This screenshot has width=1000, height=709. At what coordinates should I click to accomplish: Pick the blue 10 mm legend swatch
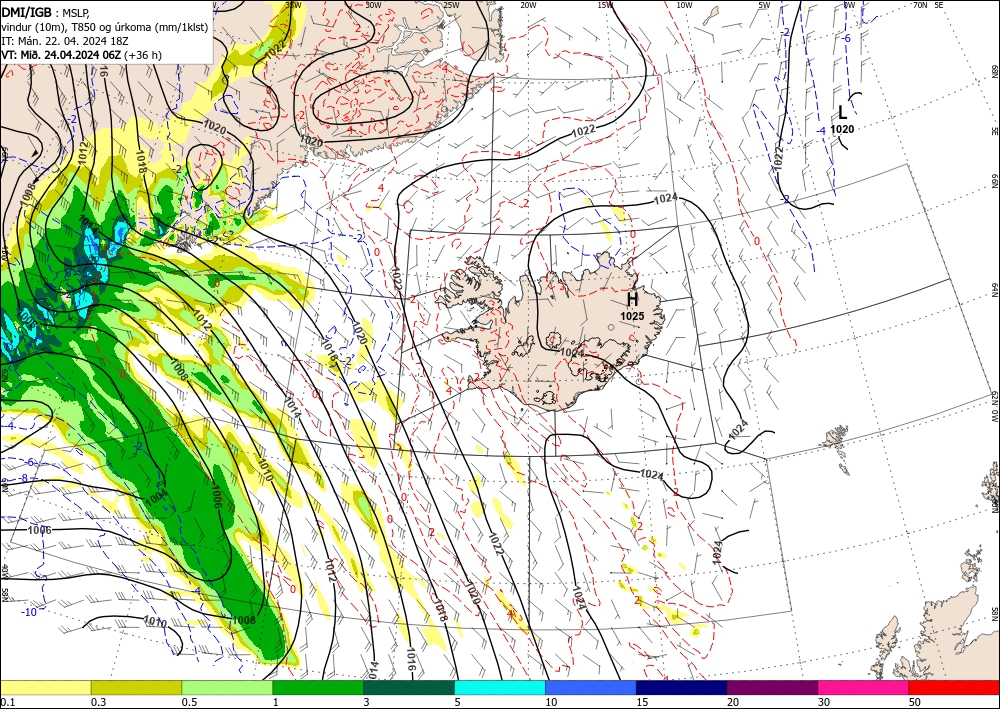point(591,688)
